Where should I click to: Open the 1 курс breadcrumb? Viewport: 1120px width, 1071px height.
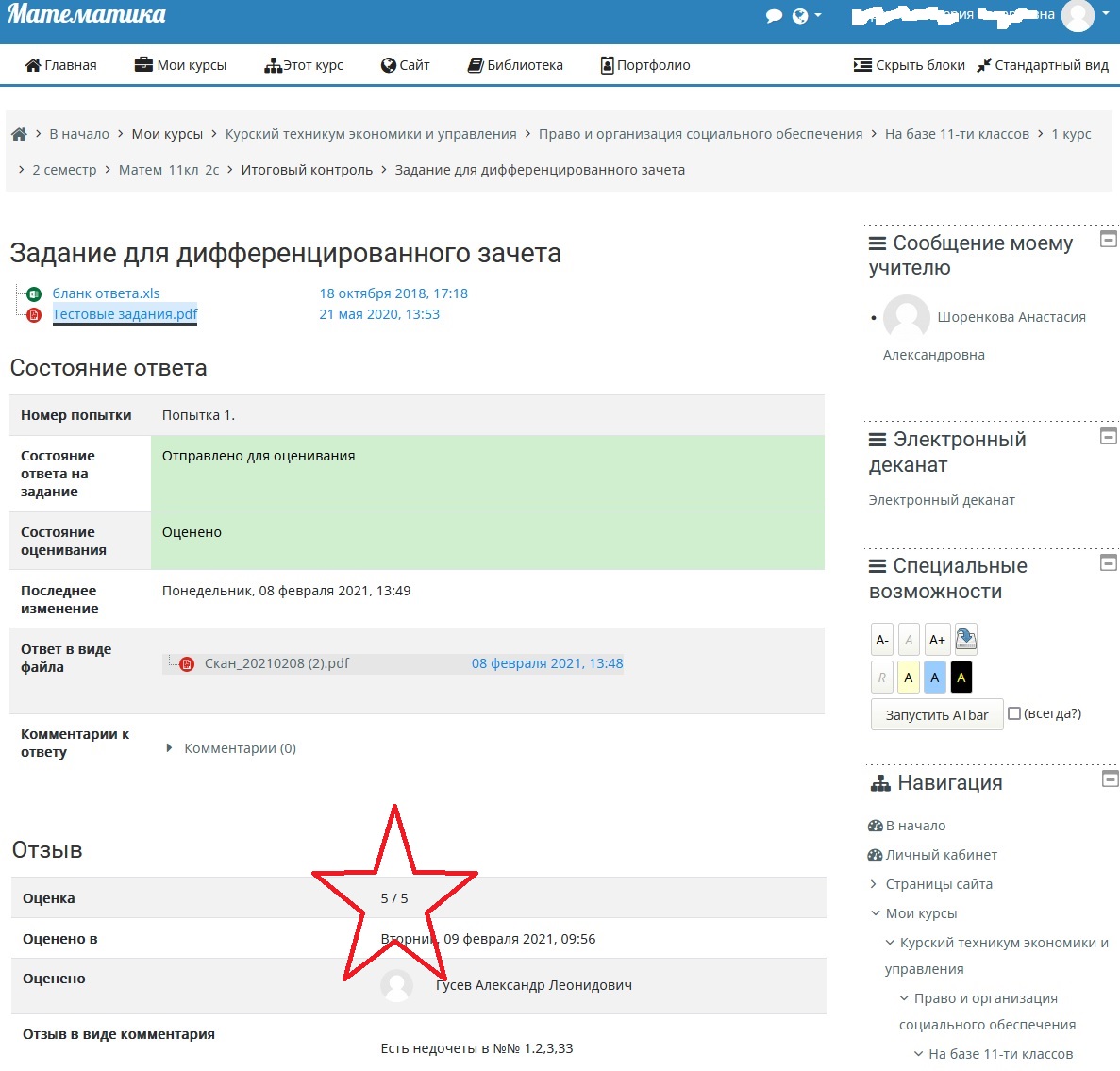[x=1071, y=134]
